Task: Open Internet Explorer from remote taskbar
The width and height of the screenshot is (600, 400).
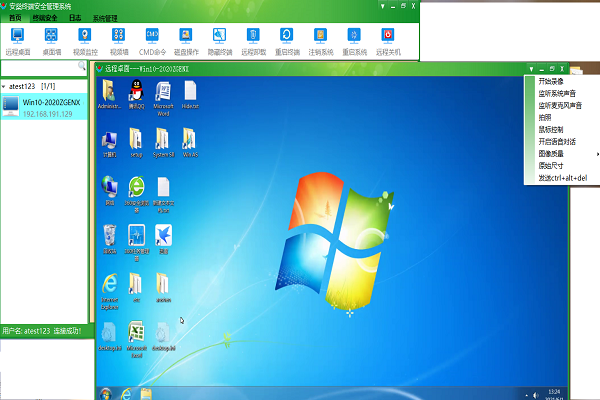Action: [126, 394]
